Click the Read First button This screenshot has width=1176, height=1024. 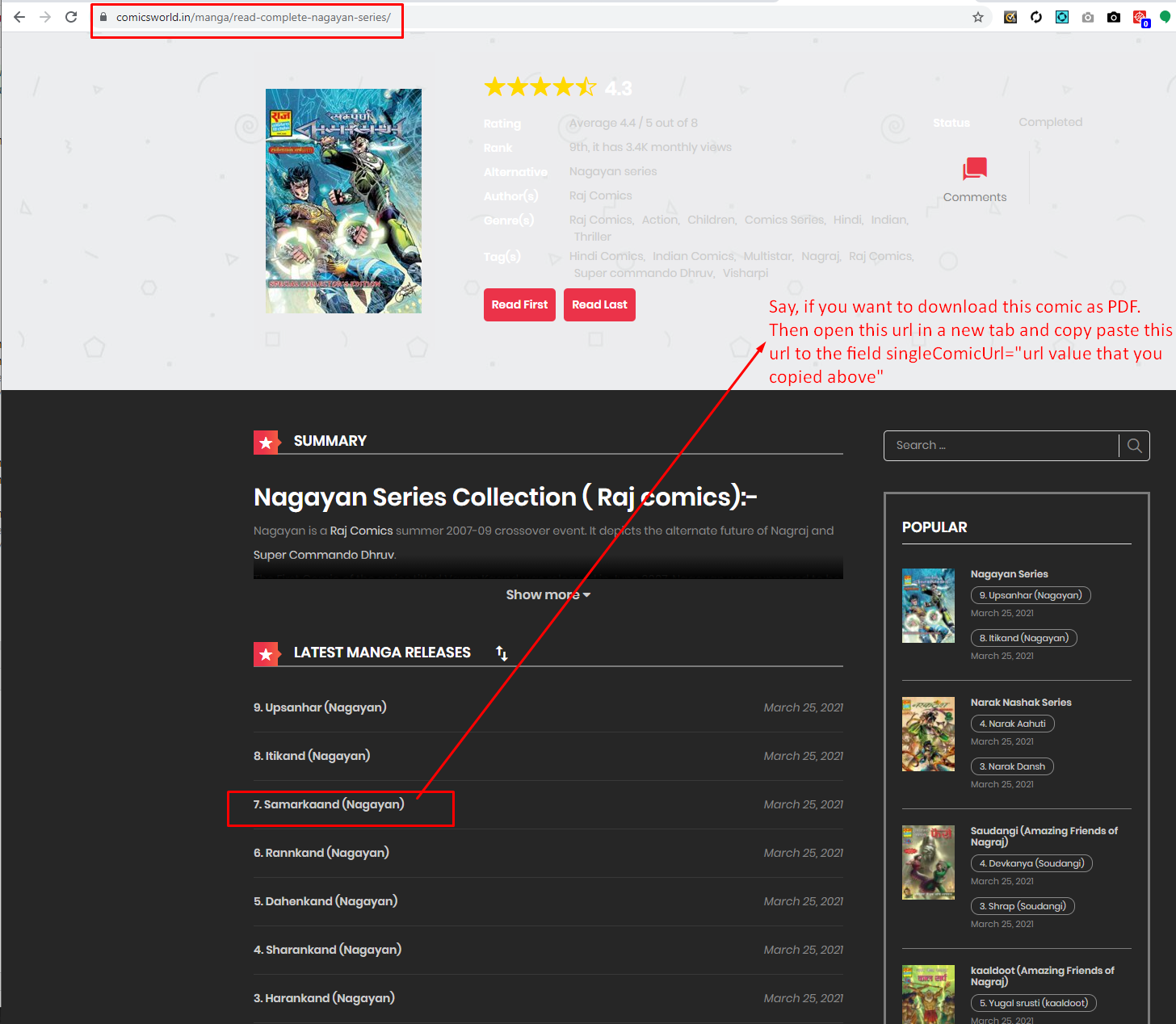pyautogui.click(x=519, y=304)
